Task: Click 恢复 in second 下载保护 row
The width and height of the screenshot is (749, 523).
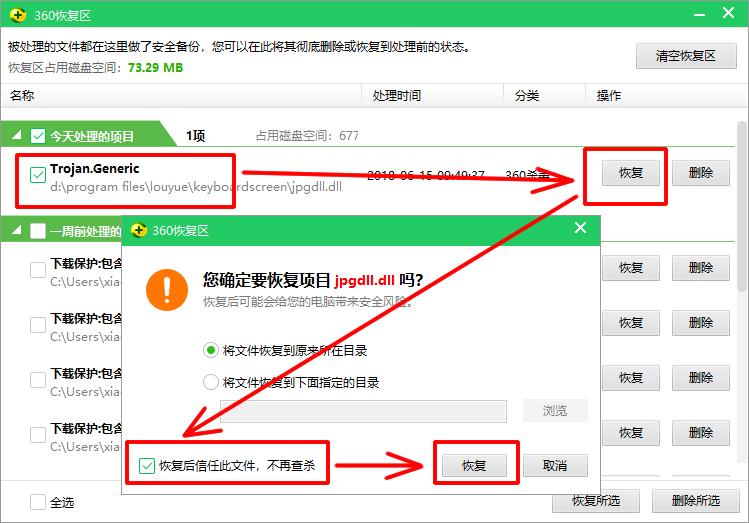Action: (631, 323)
